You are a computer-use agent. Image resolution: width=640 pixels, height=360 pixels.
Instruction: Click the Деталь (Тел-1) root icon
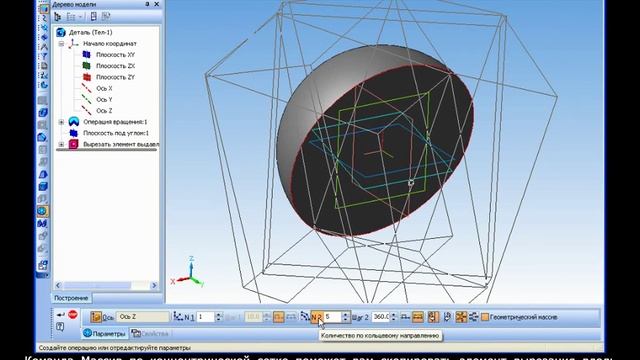(x=61, y=32)
